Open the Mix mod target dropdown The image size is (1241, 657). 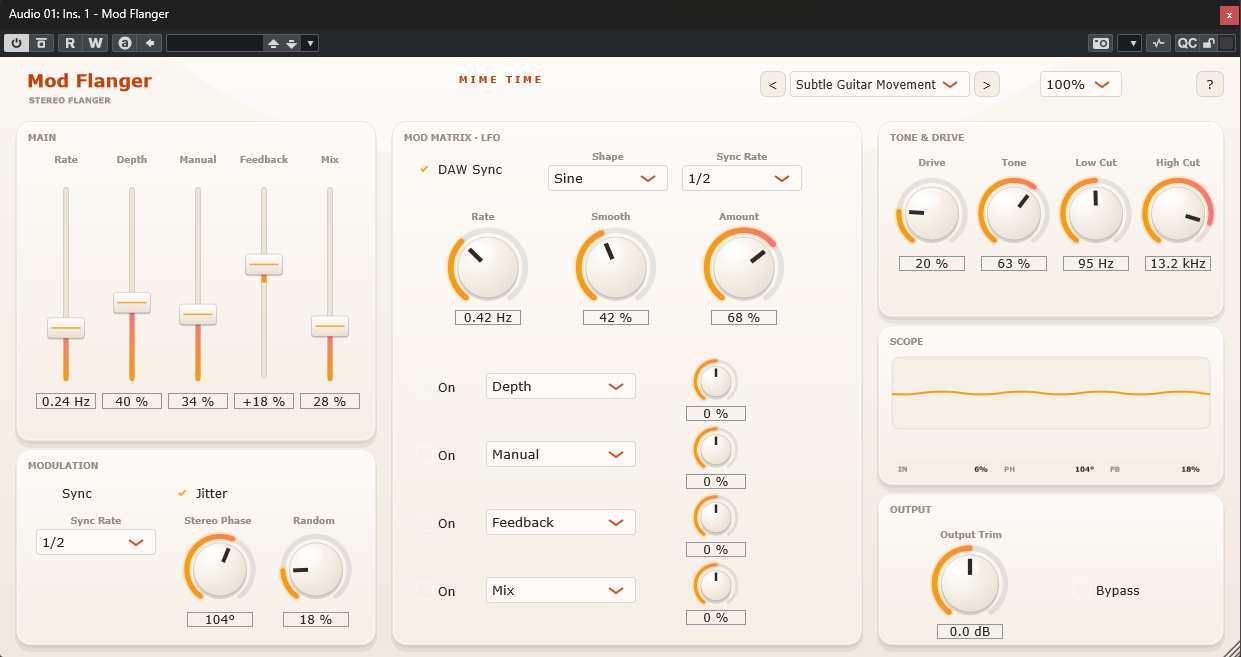click(x=561, y=590)
